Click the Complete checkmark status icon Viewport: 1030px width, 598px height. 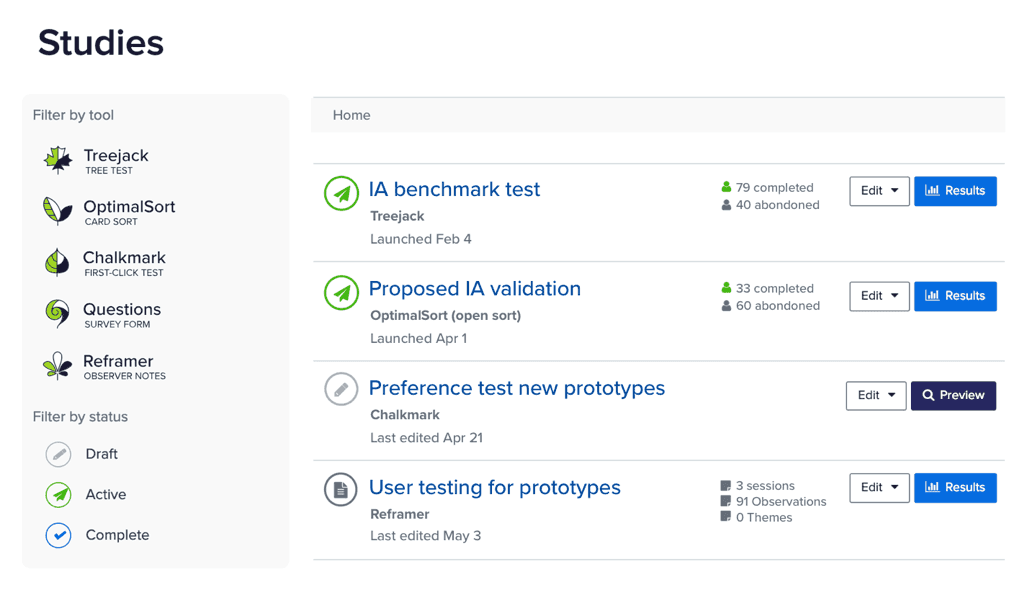point(58,536)
